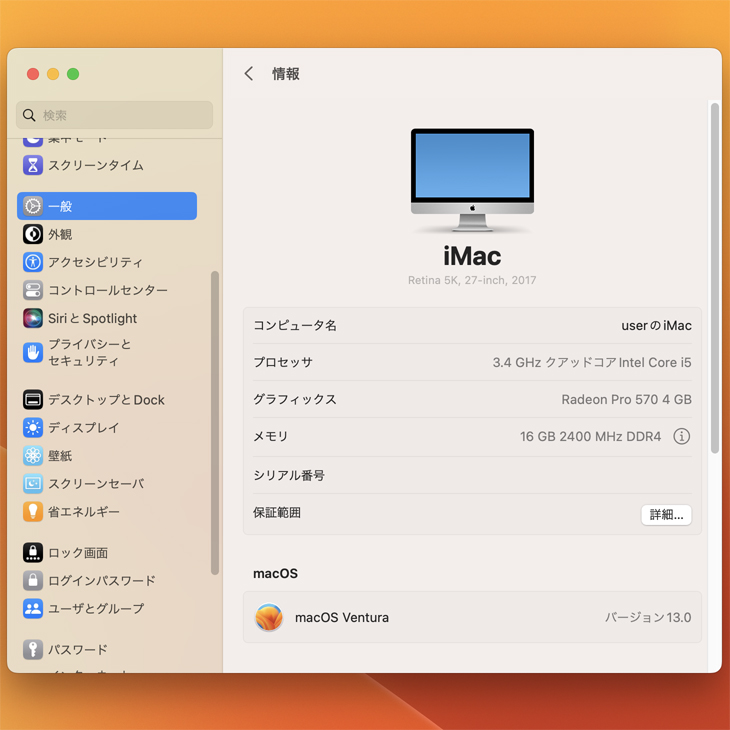Click graphics value 'Radeon Pro 570 4 GB'
The height and width of the screenshot is (730, 730).
click(x=627, y=399)
